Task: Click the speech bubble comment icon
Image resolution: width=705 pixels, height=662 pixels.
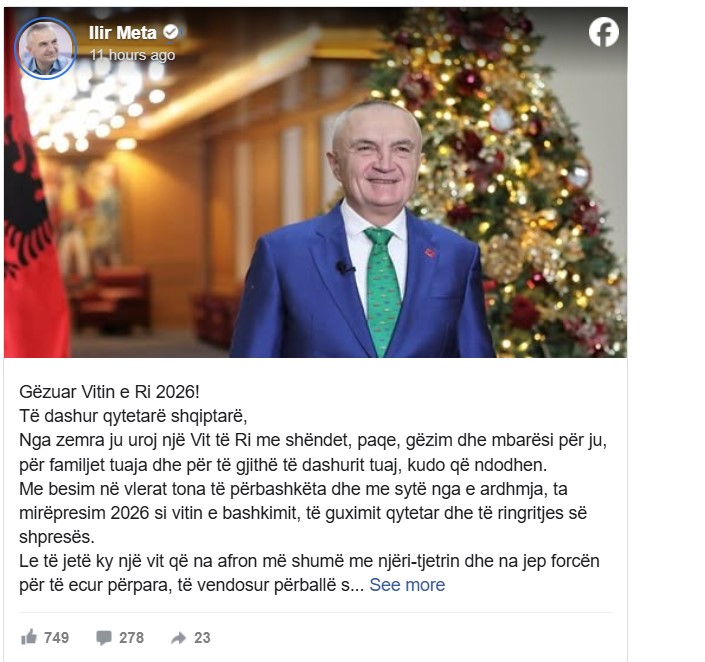Action: 103,638
